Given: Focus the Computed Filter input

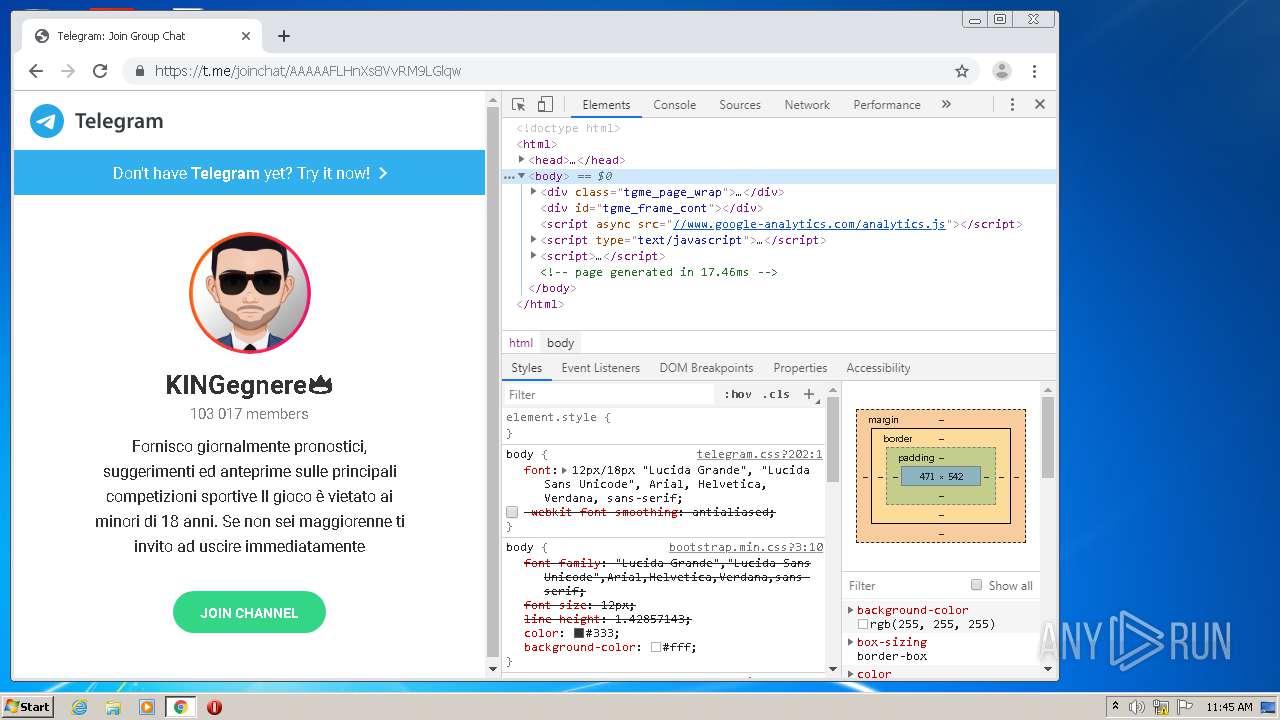Looking at the screenshot, I should [x=905, y=586].
